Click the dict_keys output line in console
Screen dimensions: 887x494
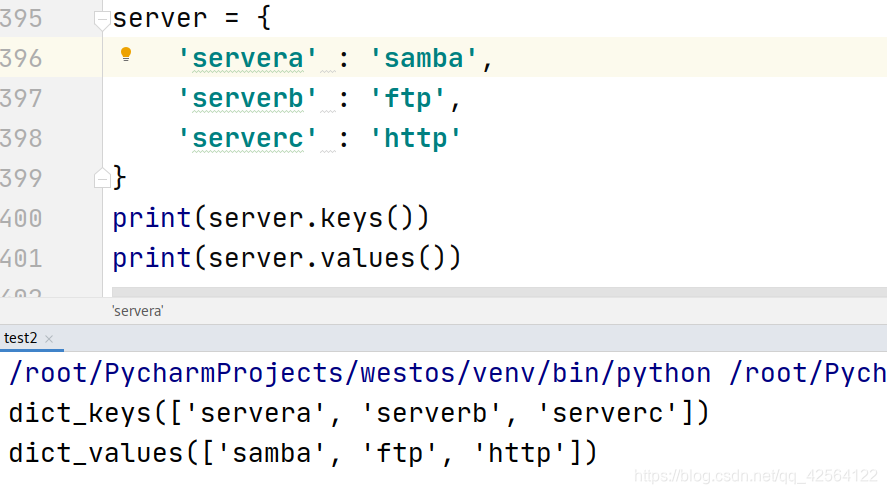[x=359, y=413]
